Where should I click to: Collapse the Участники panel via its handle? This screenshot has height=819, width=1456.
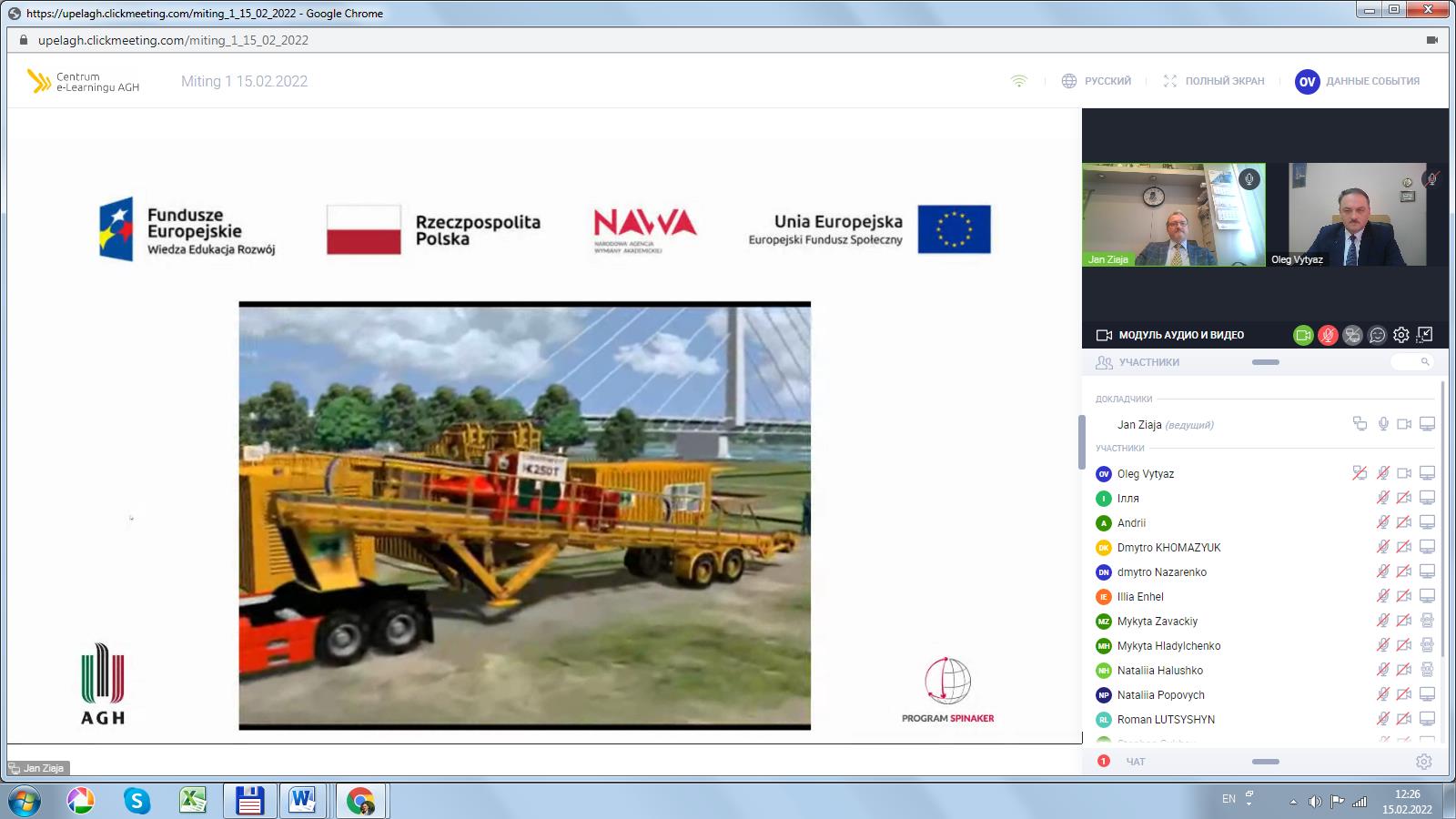coord(1265,362)
